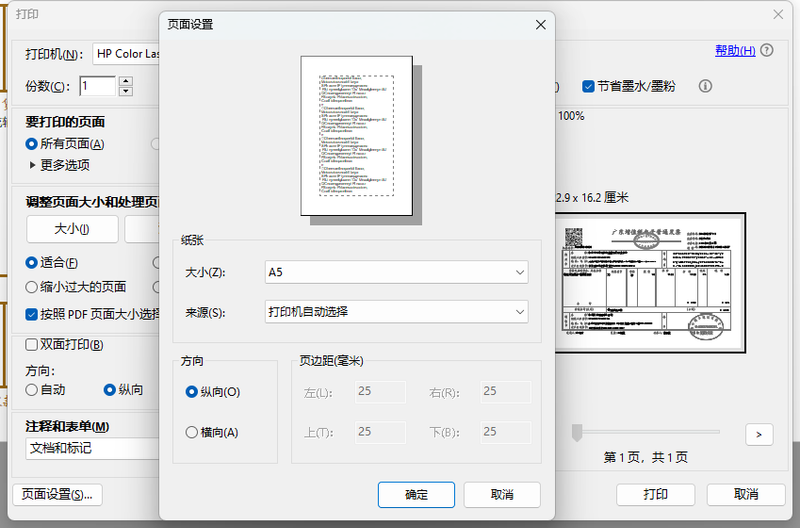Click the next page arrow button
800x528 pixels.
point(759,434)
